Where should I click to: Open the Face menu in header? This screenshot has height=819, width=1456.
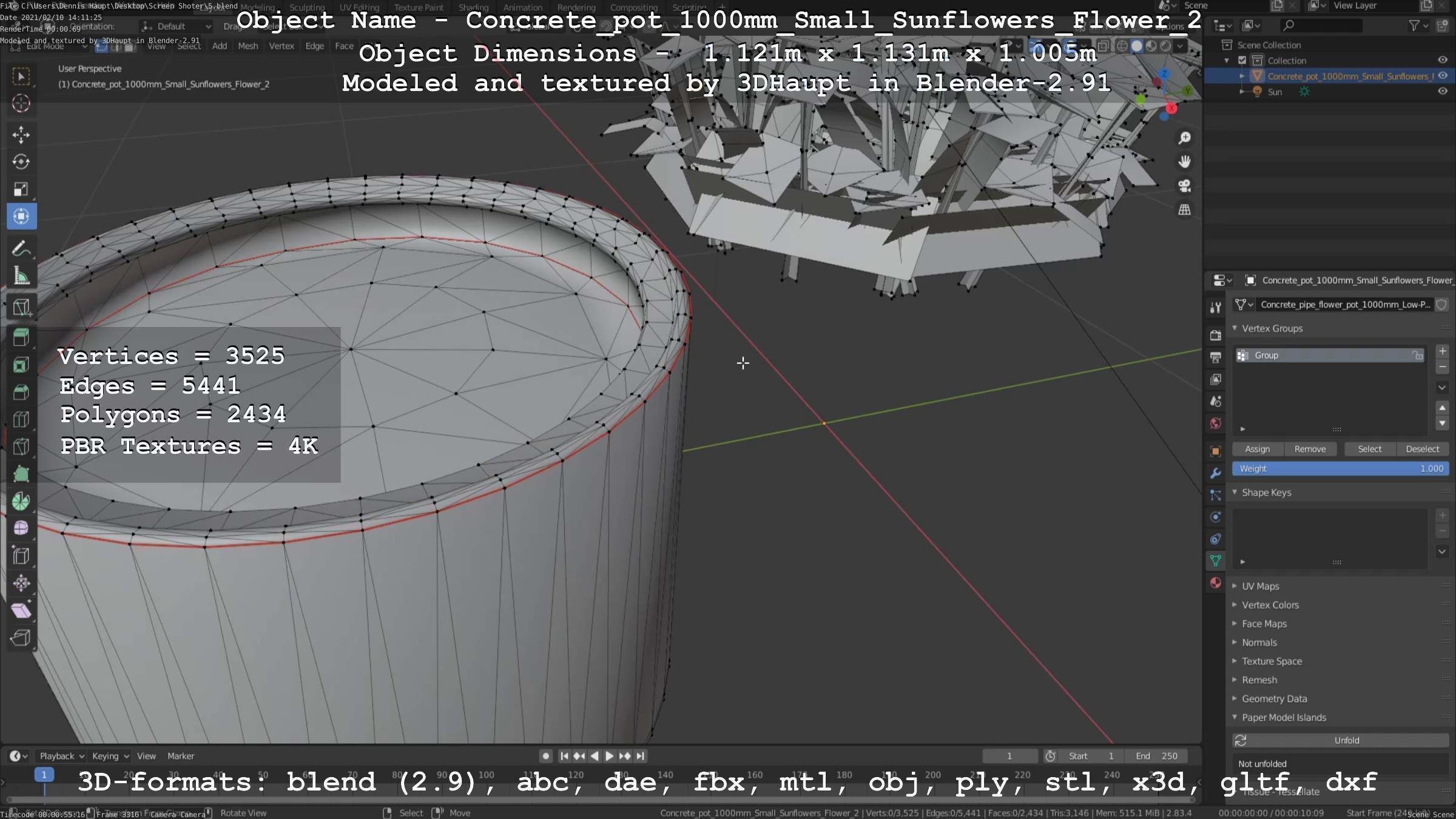[x=344, y=46]
